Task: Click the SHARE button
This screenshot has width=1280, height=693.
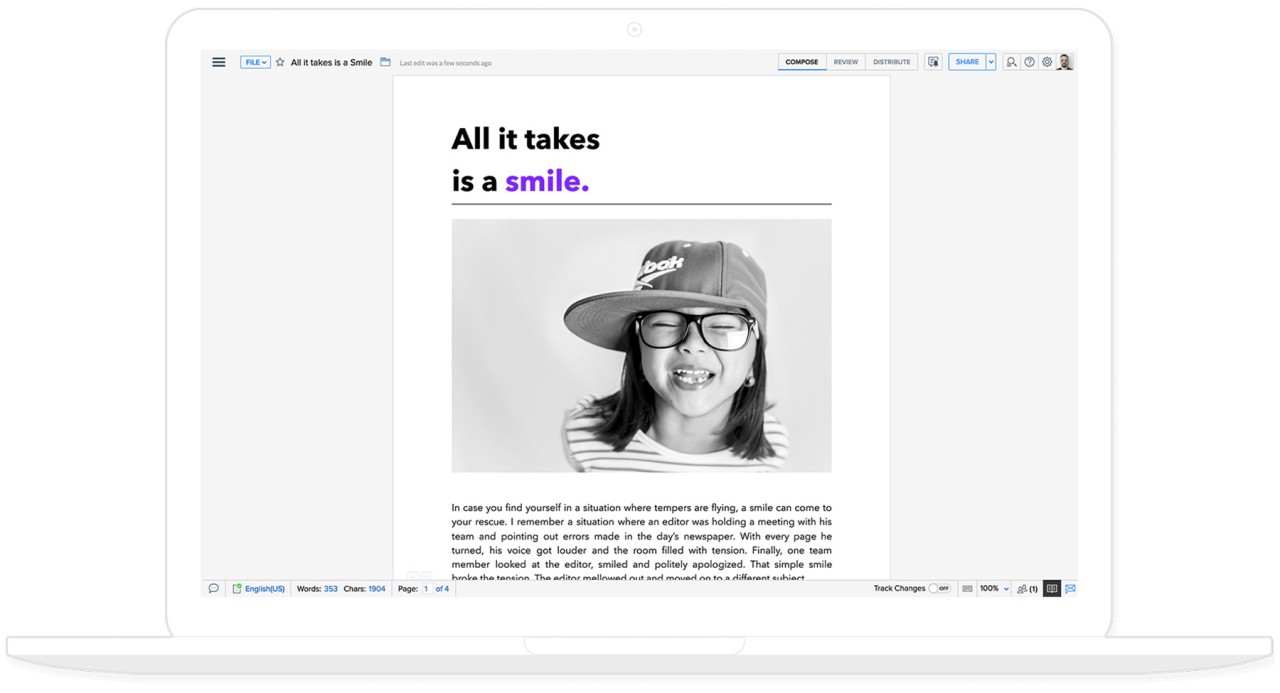Action: 967,62
